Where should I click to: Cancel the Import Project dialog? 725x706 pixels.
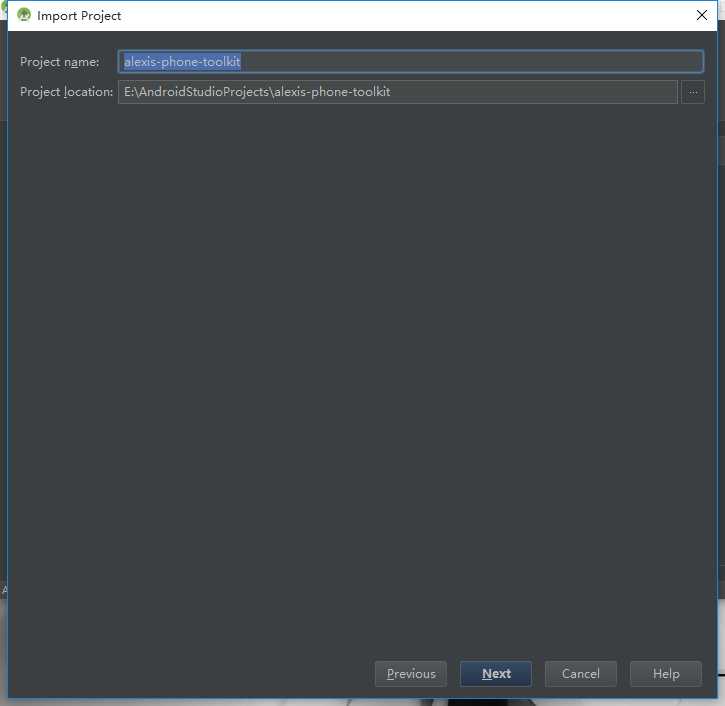tap(581, 674)
